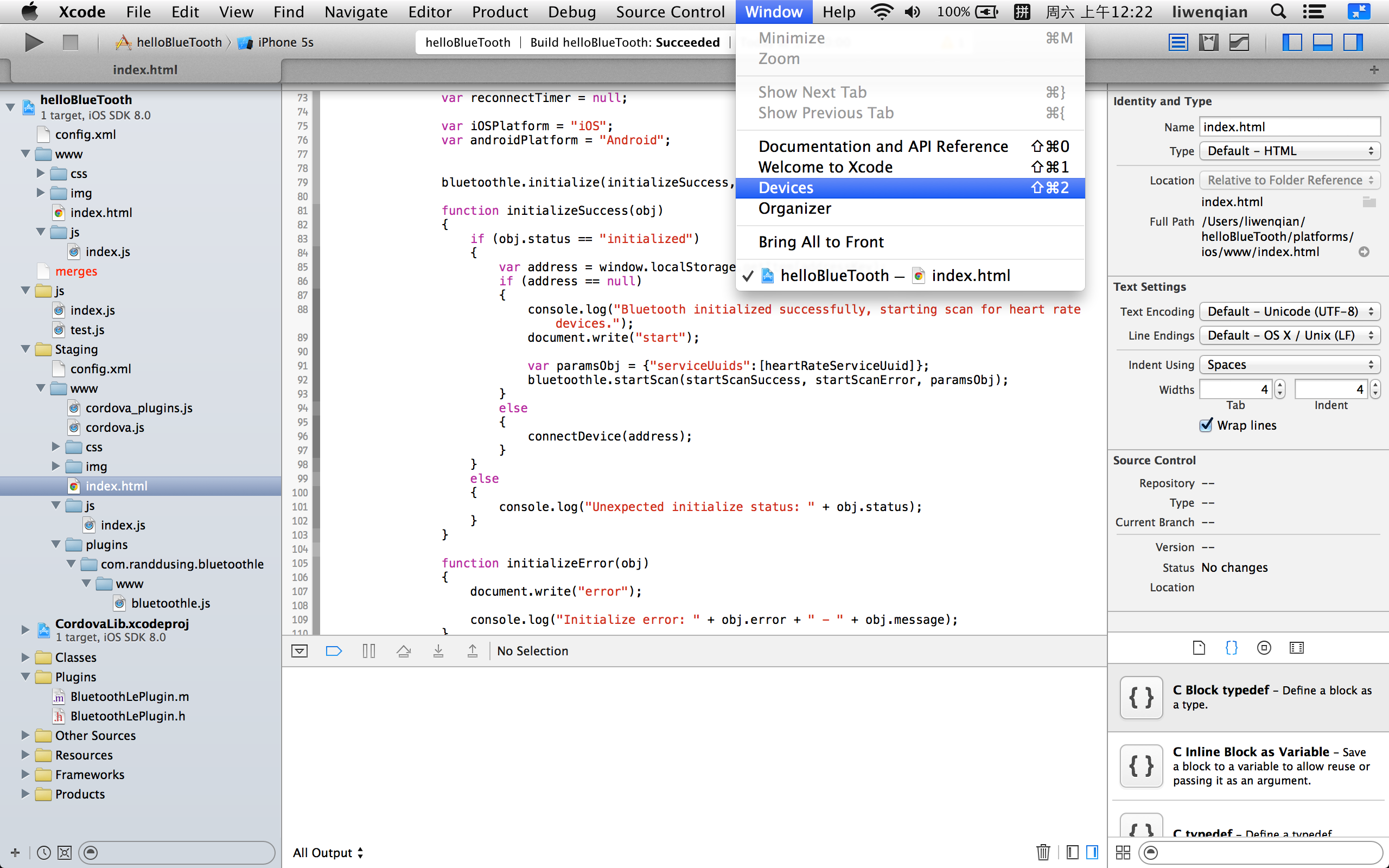Toggle the Wrap lines checkbox
Image resolution: width=1389 pixels, height=868 pixels.
pos(1206,425)
